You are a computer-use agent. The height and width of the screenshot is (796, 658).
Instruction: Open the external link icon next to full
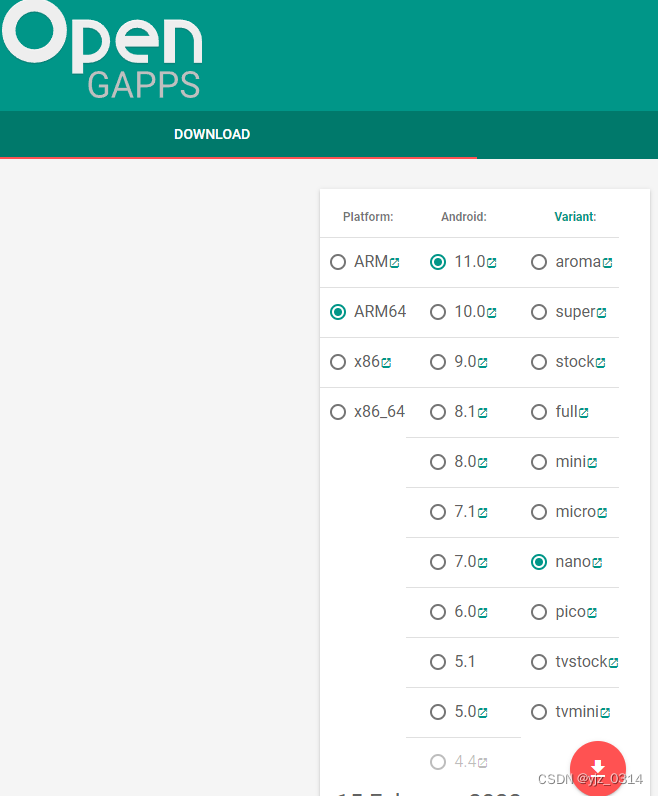pyautogui.click(x=584, y=413)
